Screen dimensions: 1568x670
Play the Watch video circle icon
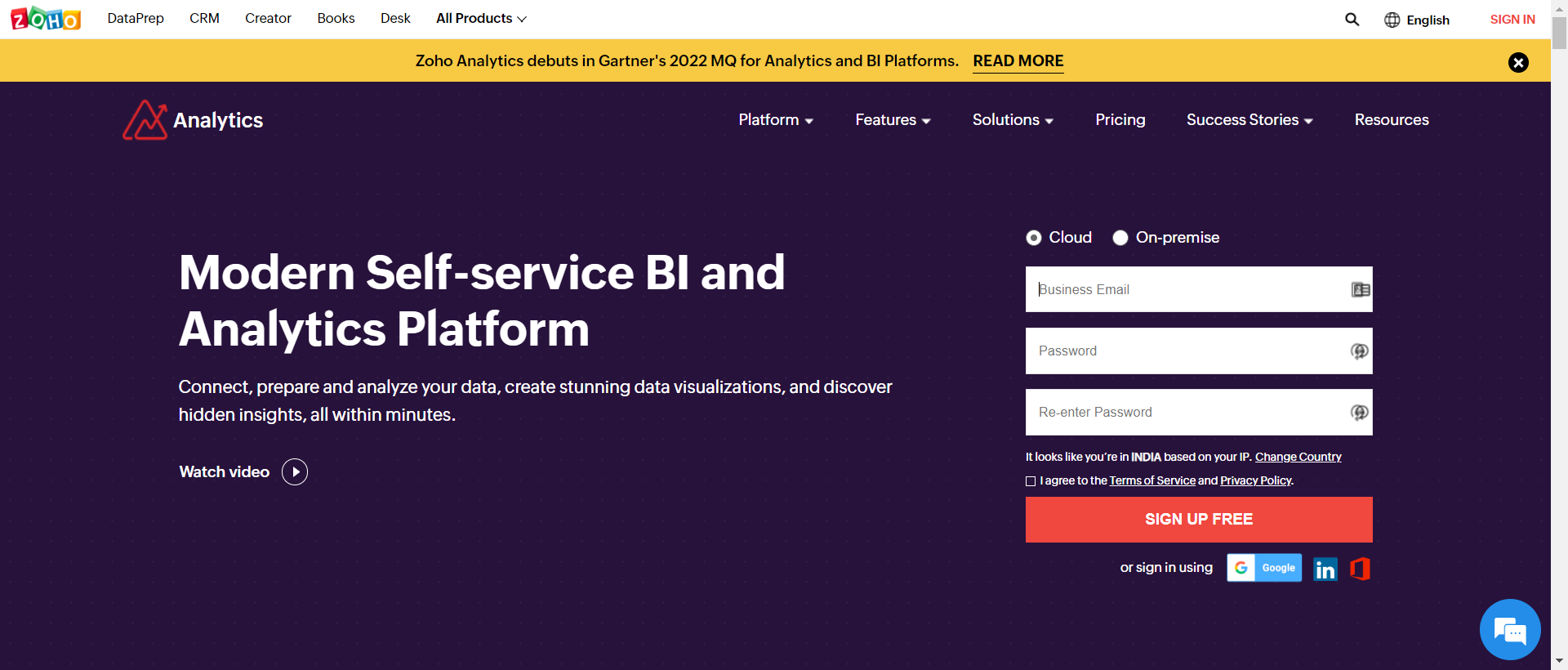pos(295,471)
